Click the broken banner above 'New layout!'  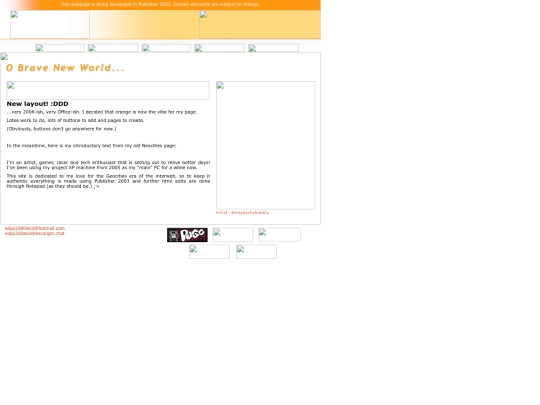point(108,91)
